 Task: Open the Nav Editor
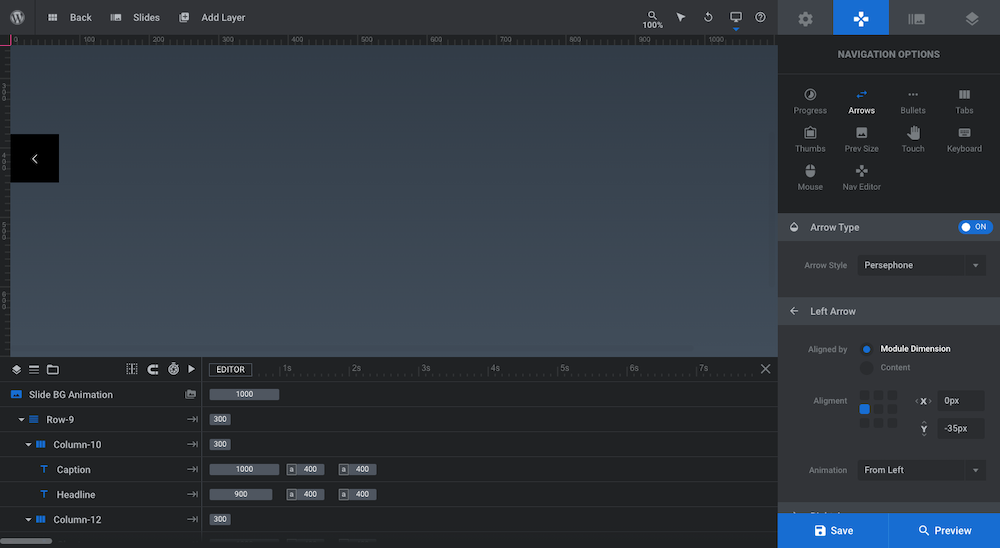click(862, 178)
